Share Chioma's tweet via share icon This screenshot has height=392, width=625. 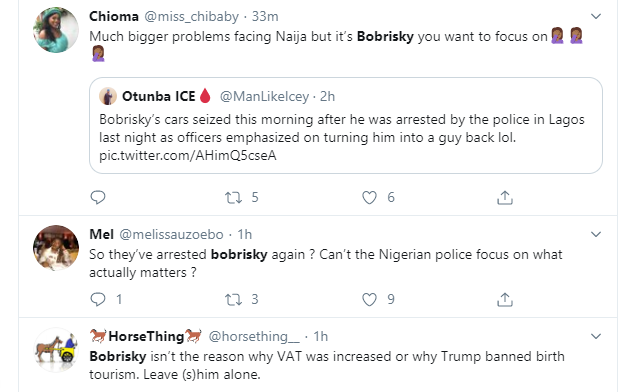tap(505, 197)
